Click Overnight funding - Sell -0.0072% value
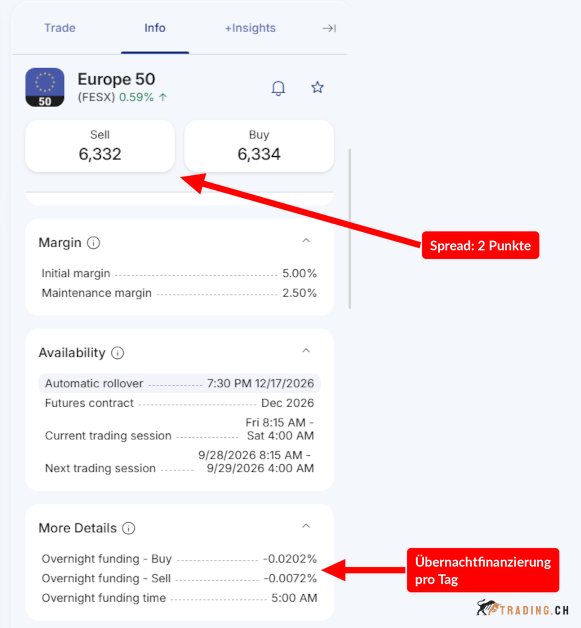 (x=290, y=579)
